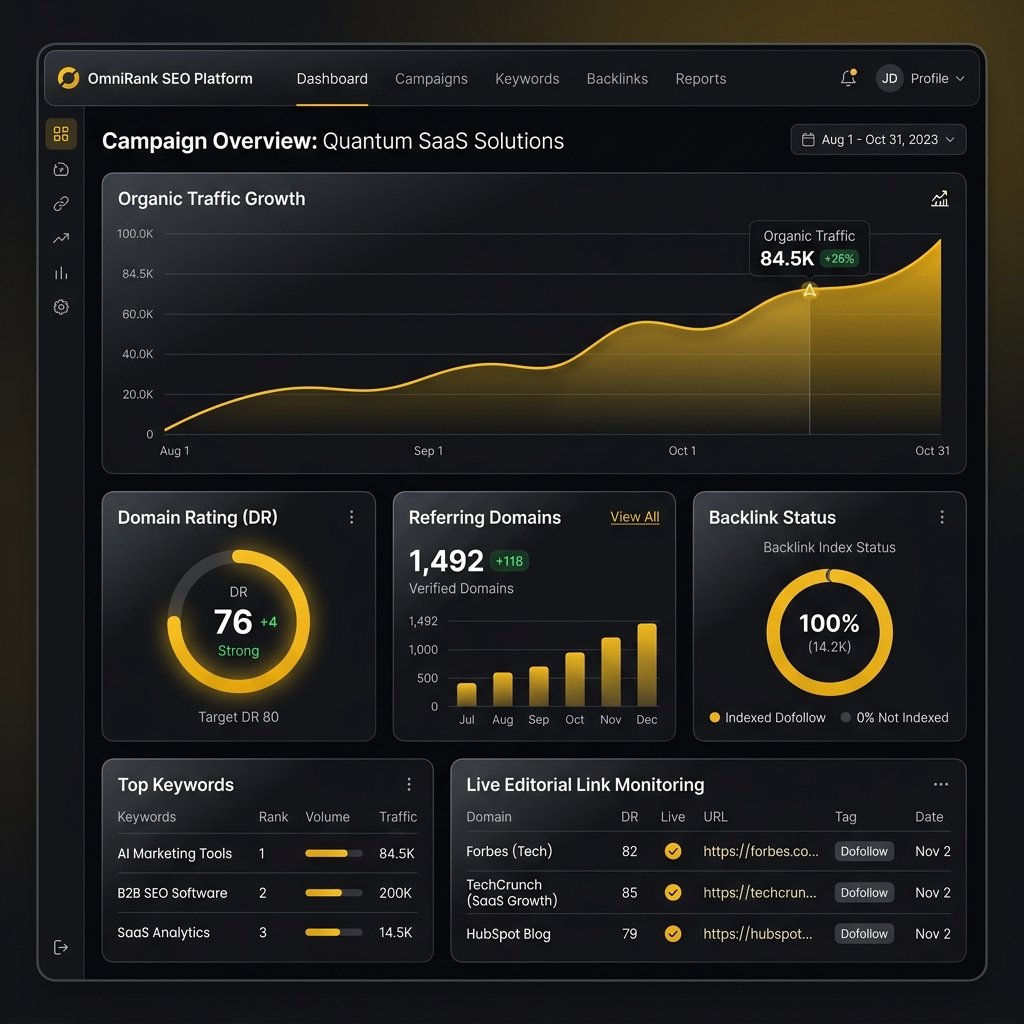Switch to the Keywords tab

tap(527, 79)
